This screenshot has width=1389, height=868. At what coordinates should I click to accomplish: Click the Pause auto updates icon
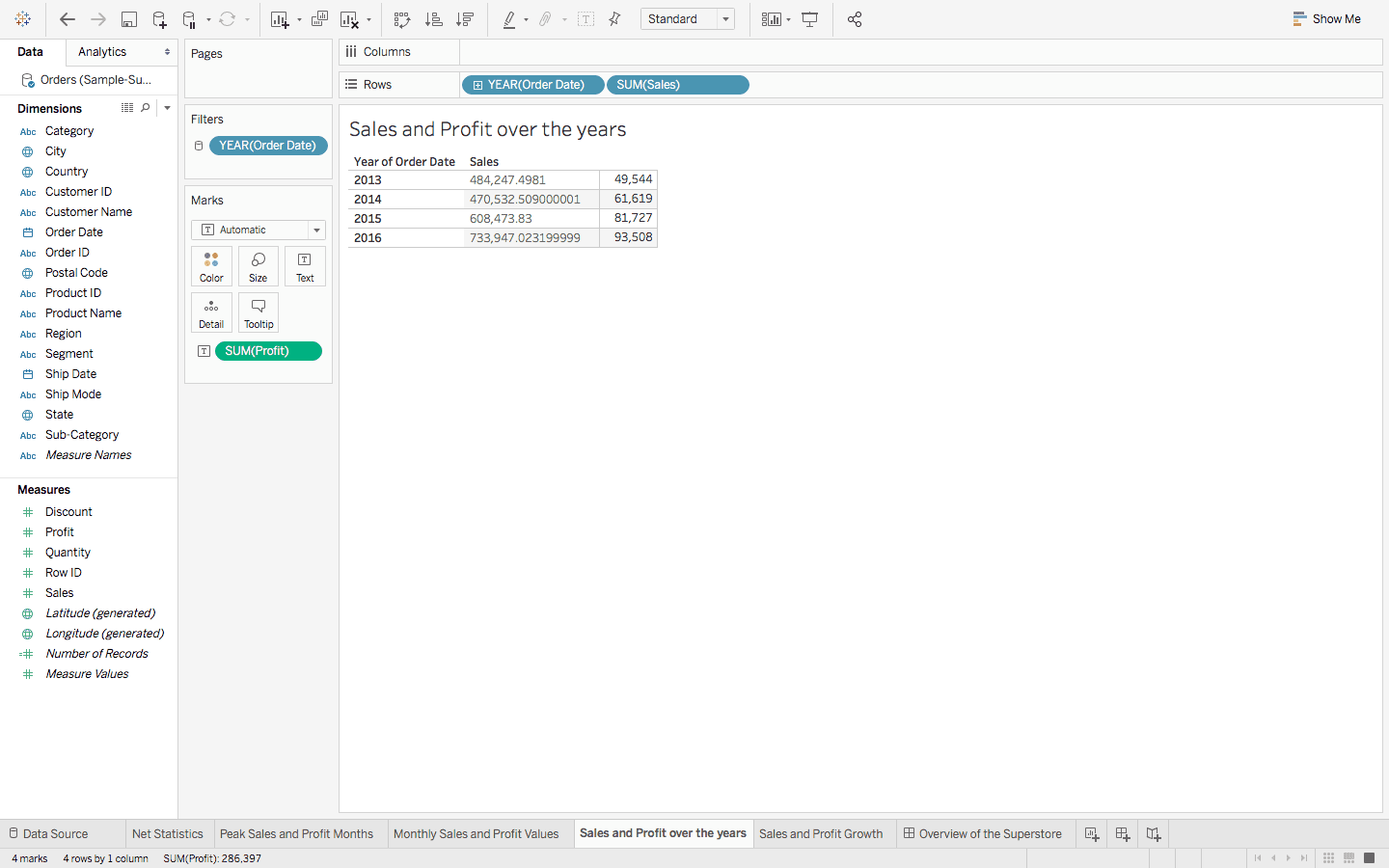[189, 19]
